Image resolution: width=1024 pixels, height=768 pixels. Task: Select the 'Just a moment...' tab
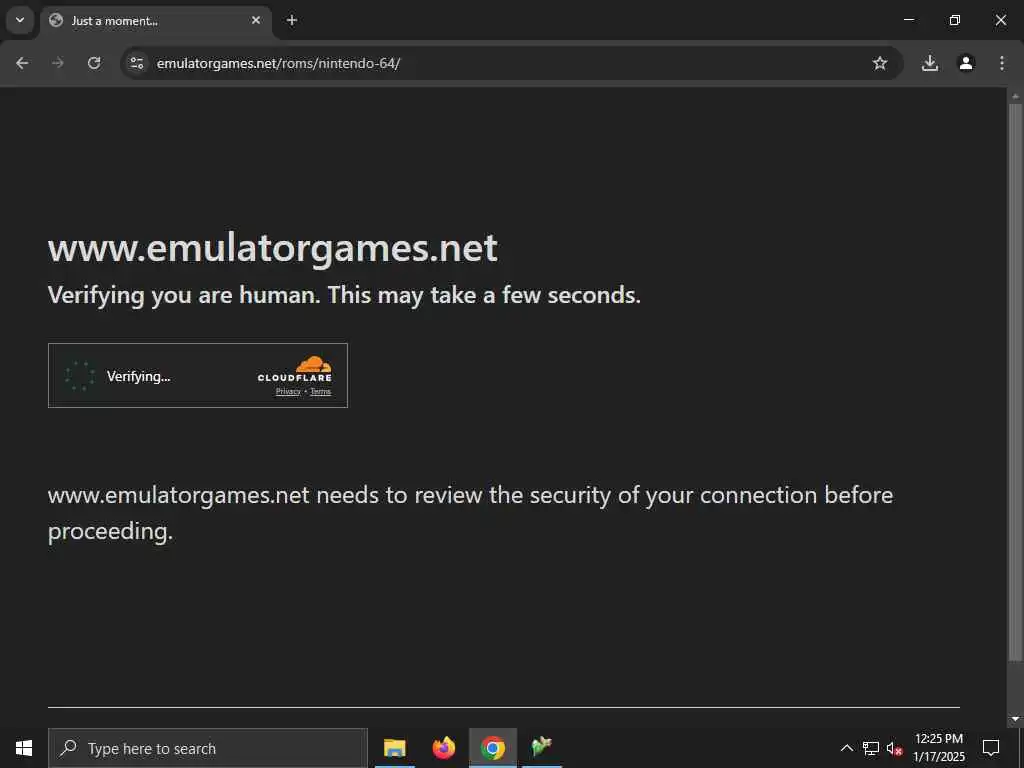157,21
